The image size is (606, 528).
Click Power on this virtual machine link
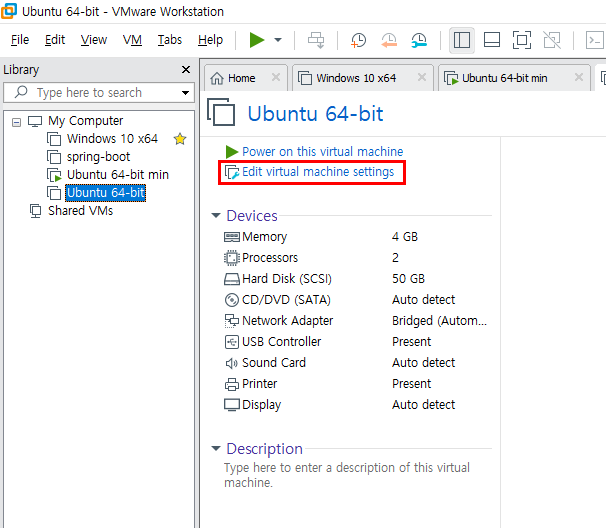[322, 152]
